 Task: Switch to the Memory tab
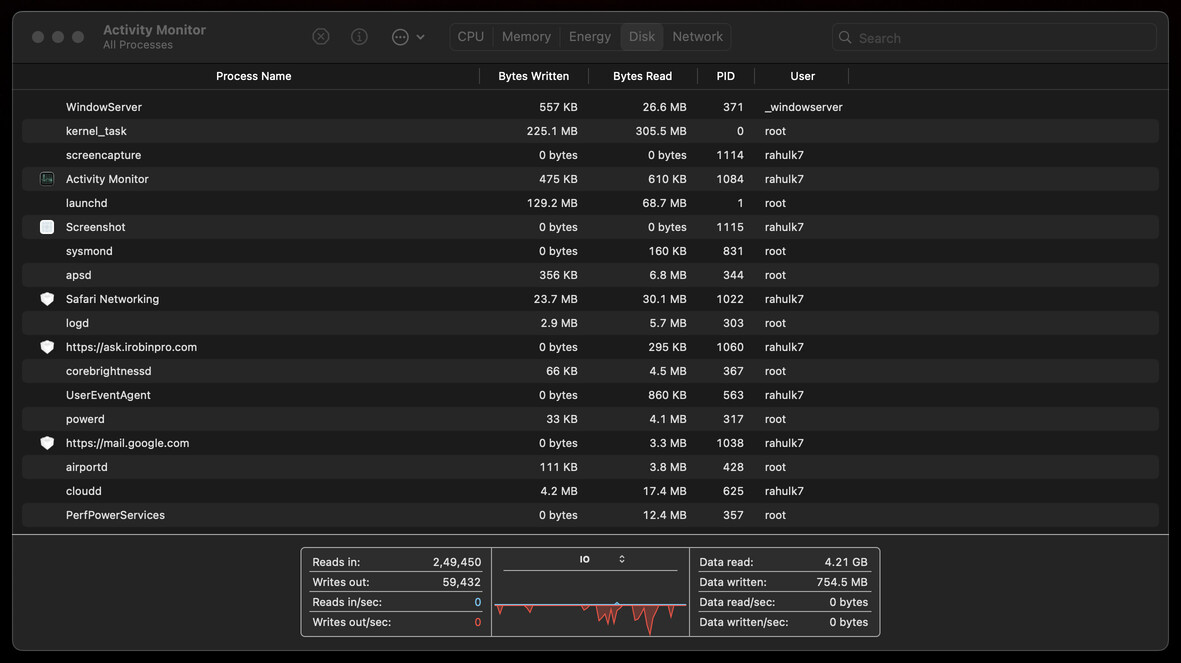pyautogui.click(x=526, y=36)
